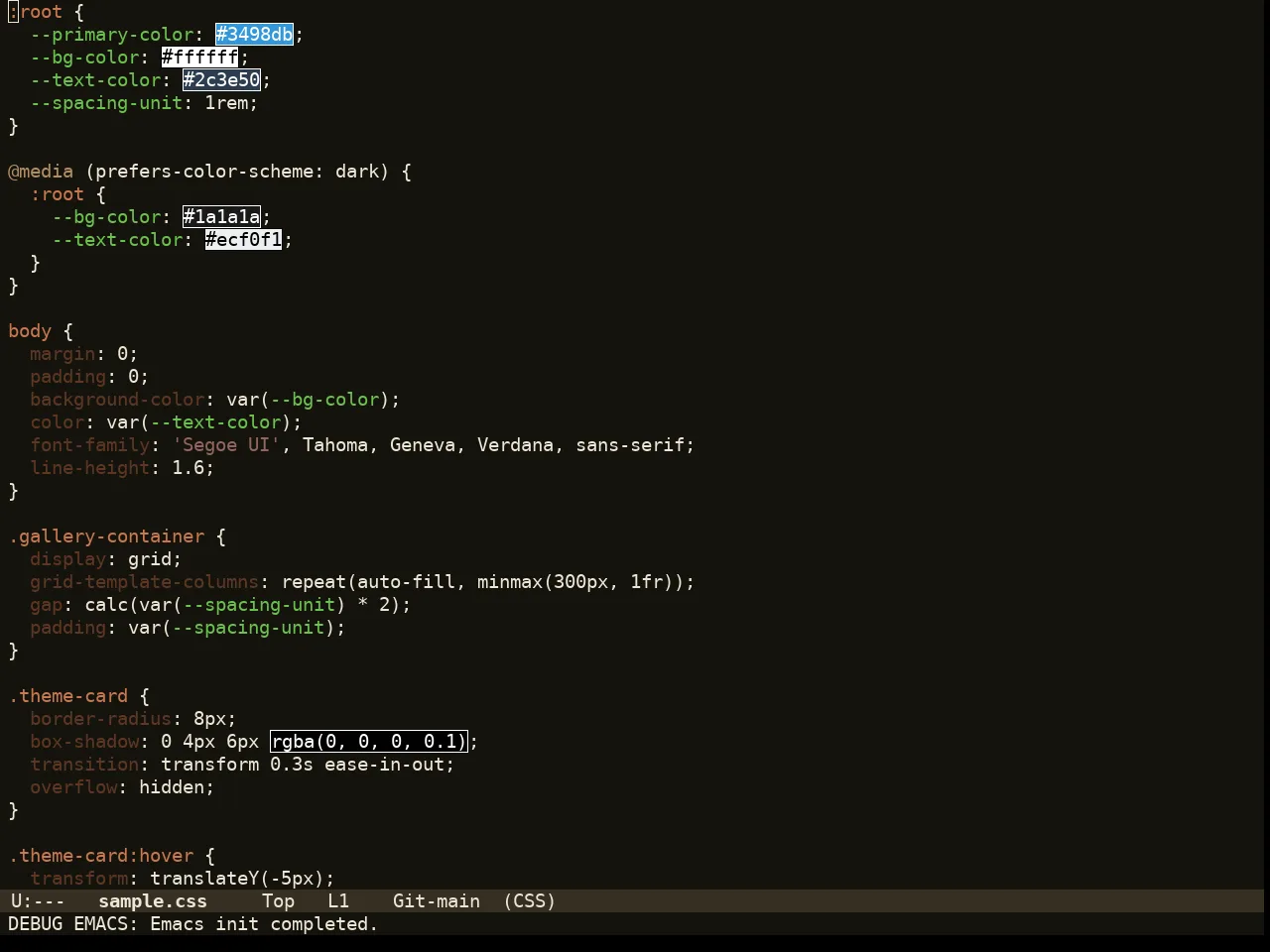This screenshot has width=1270, height=952.
Task: Click 'calc(var(--spacing-unit) * 2)' expression
Action: pyautogui.click(x=243, y=605)
